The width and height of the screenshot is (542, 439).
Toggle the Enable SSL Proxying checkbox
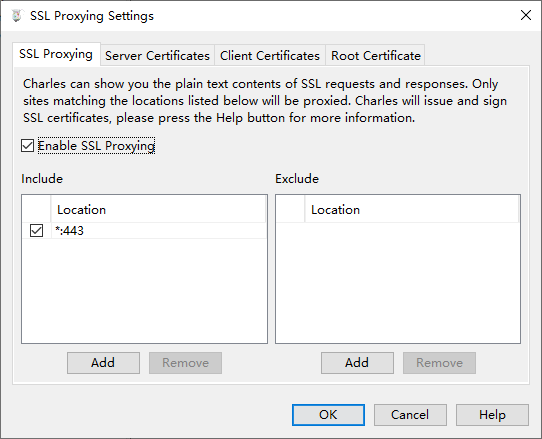(27, 146)
